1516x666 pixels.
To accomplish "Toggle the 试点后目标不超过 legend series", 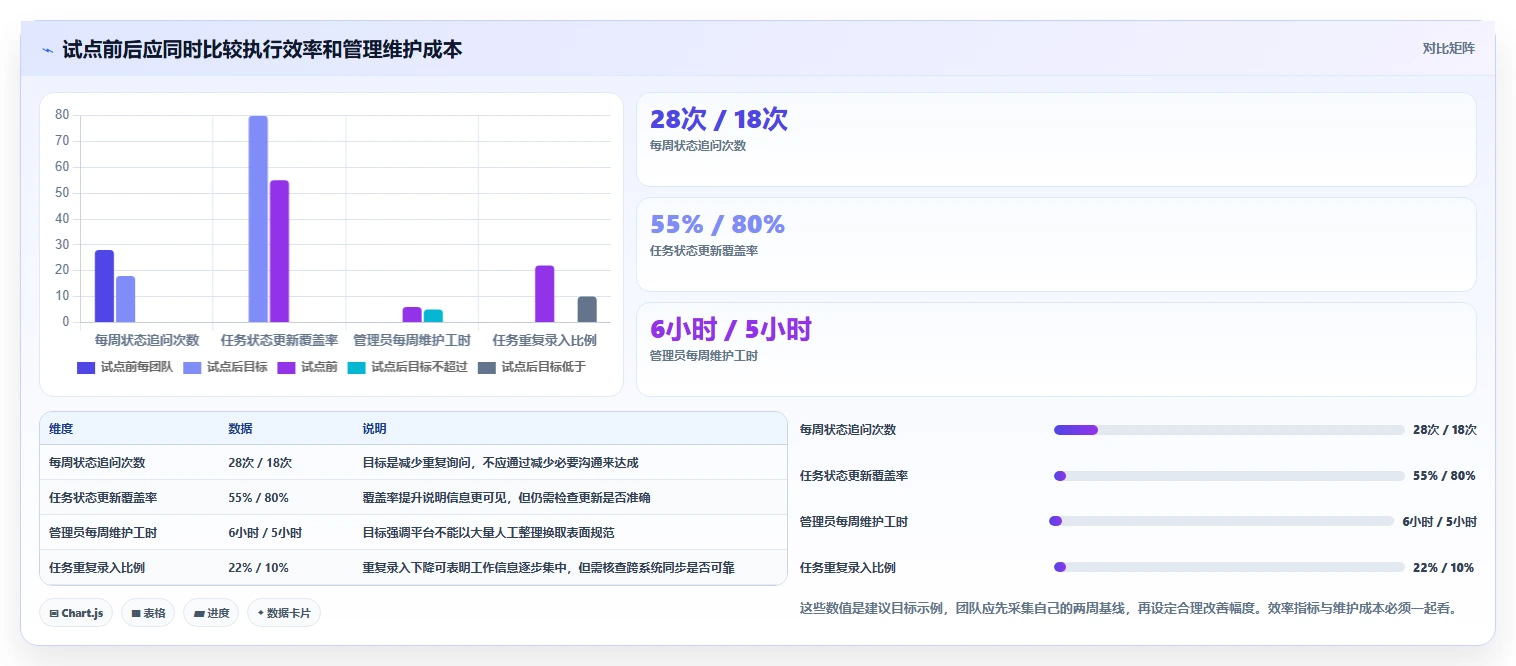I will (407, 367).
